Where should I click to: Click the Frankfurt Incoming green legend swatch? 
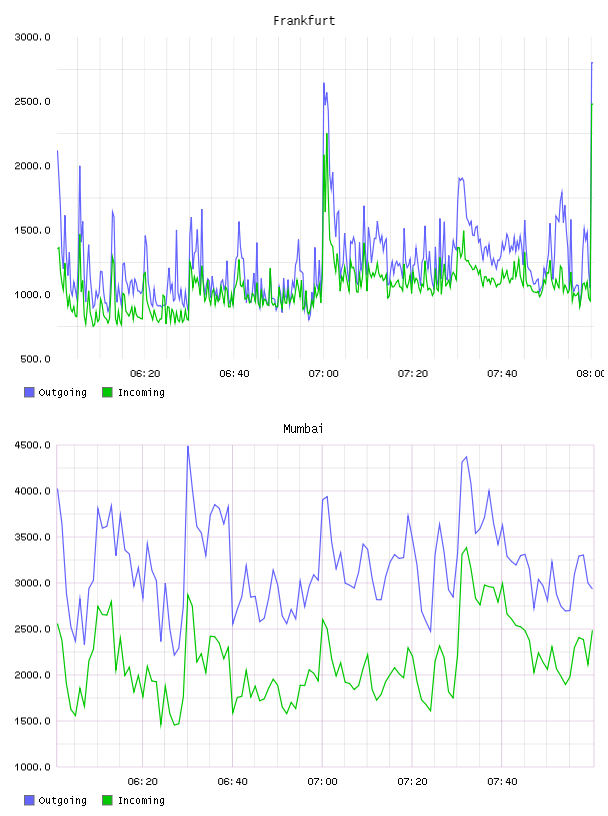pyautogui.click(x=107, y=392)
